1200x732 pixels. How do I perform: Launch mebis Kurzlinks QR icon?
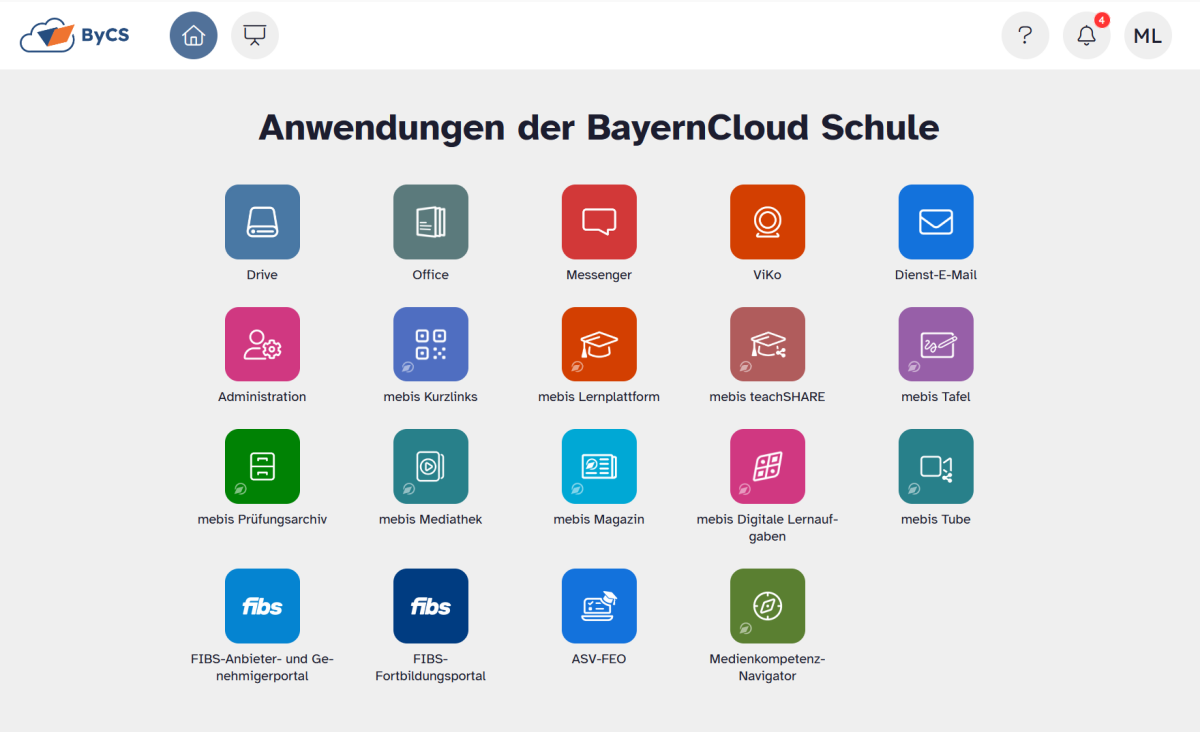(430, 344)
